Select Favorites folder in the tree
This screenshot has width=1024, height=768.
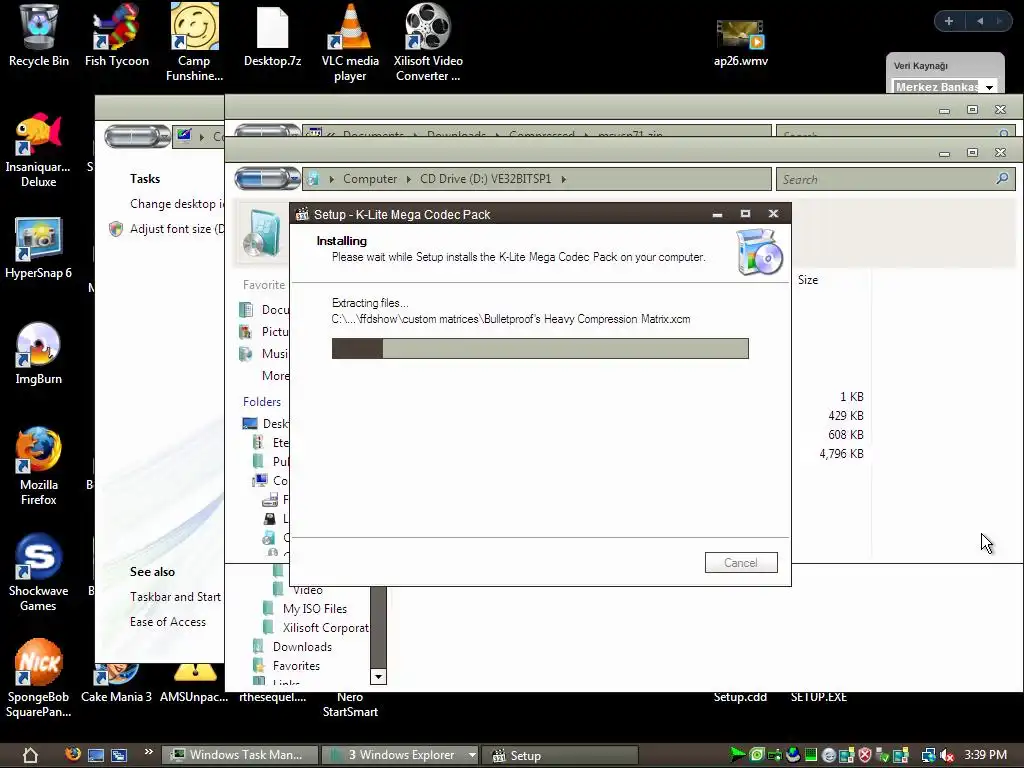(x=296, y=665)
